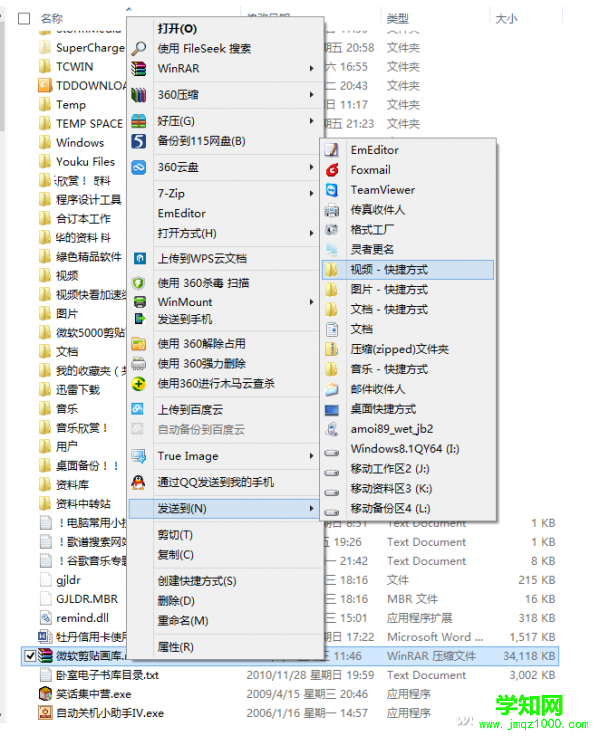Sort by the 名称 column header
The width and height of the screenshot is (600, 736).
coord(52,18)
